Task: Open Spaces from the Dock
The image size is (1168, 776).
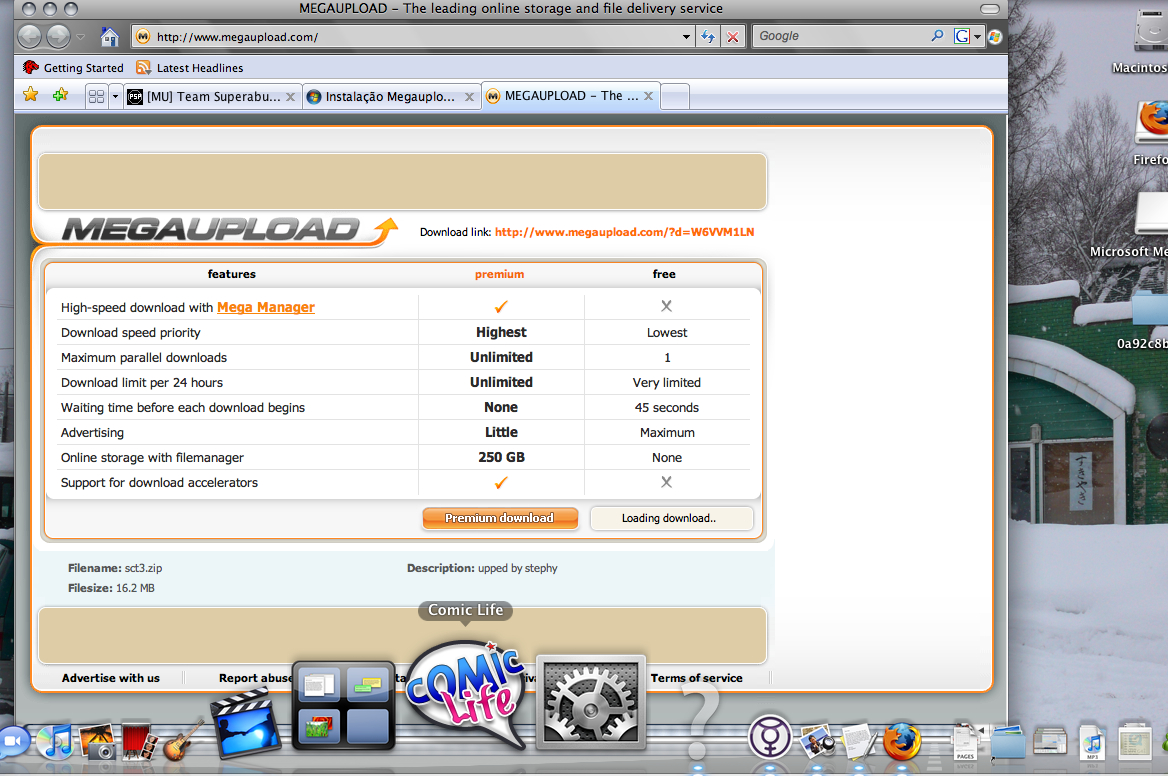Action: [343, 705]
